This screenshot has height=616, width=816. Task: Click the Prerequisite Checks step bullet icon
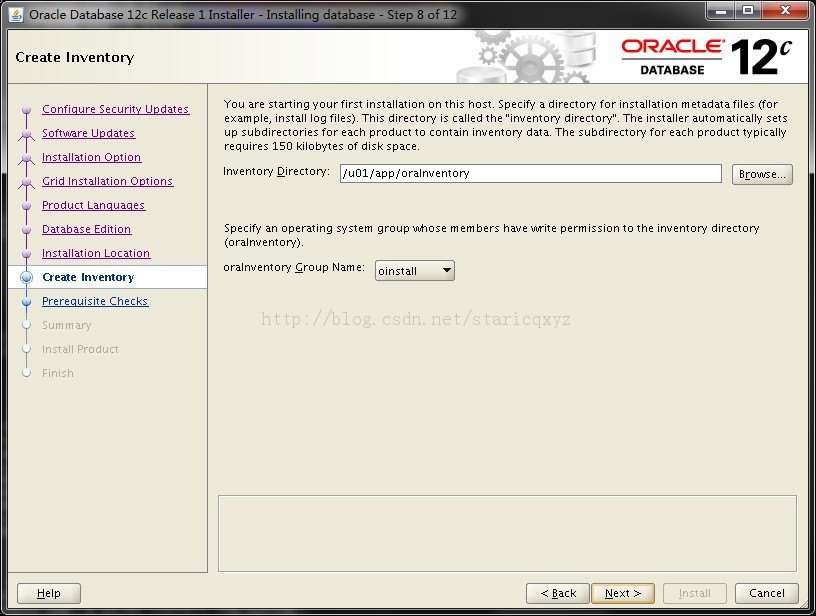click(27, 301)
